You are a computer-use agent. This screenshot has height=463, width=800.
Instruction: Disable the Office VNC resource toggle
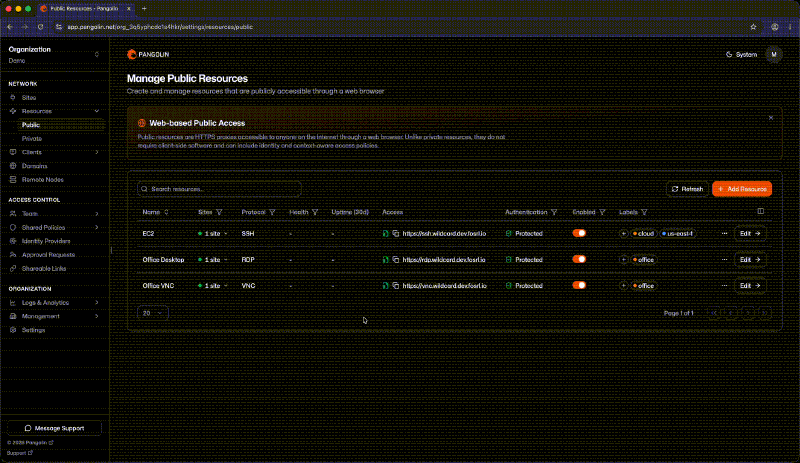point(579,285)
